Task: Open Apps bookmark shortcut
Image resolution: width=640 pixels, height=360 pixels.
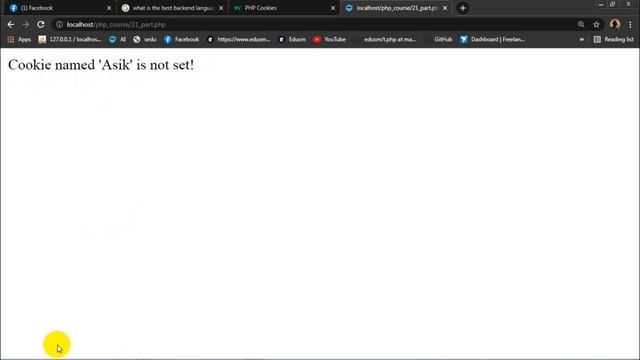Action: click(19, 40)
